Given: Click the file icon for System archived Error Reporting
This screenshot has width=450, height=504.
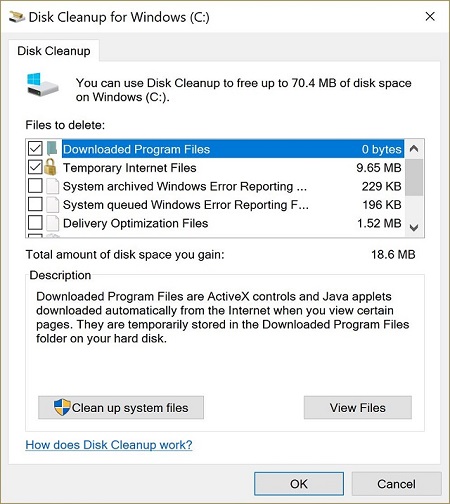Looking at the screenshot, I should [x=52, y=186].
